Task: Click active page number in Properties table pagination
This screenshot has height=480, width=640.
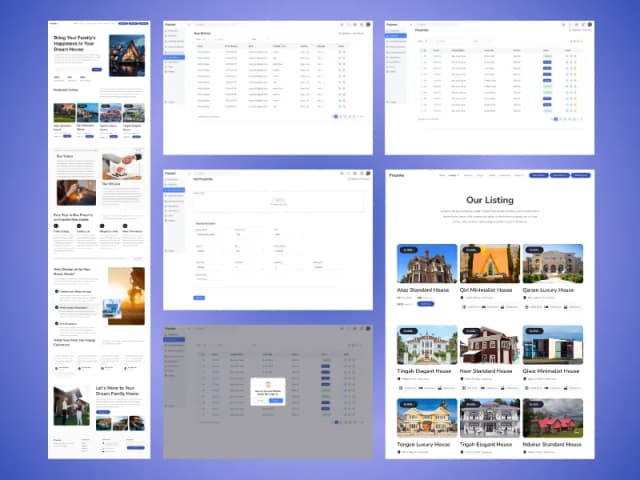Action: [556, 119]
